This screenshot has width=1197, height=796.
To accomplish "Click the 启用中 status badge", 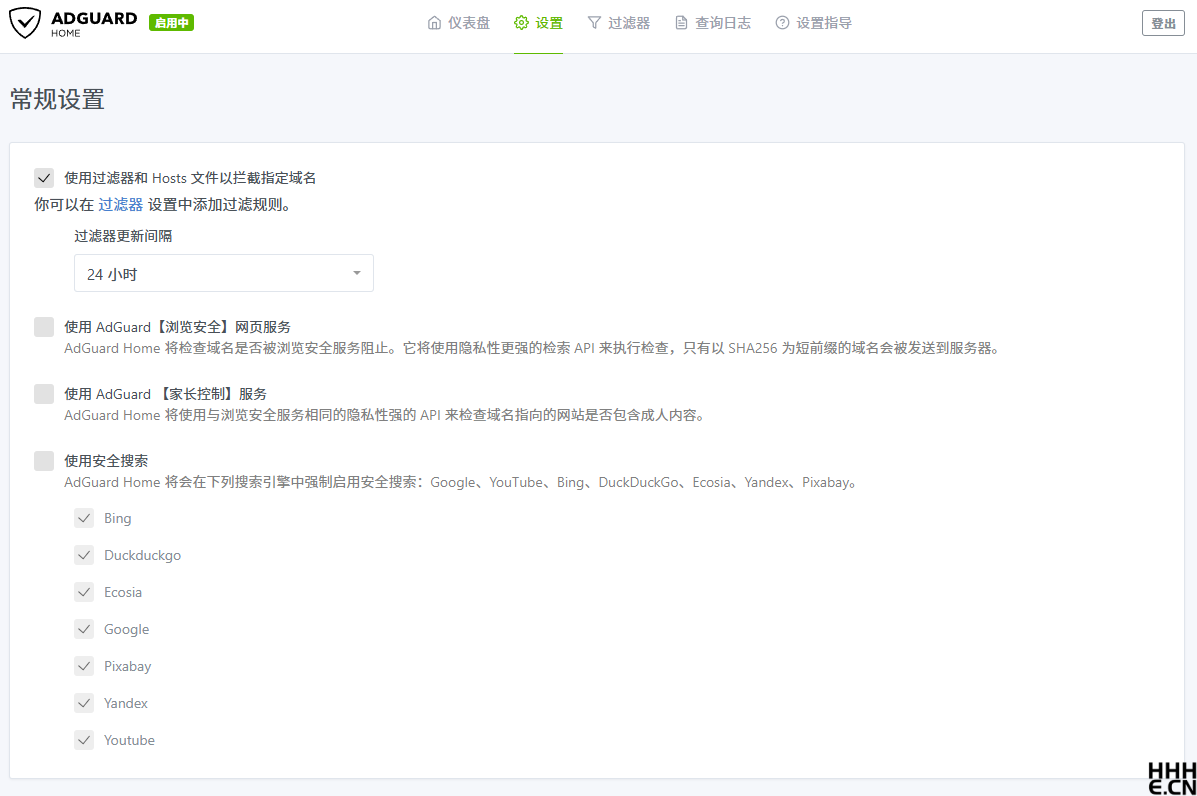I will [172, 23].
